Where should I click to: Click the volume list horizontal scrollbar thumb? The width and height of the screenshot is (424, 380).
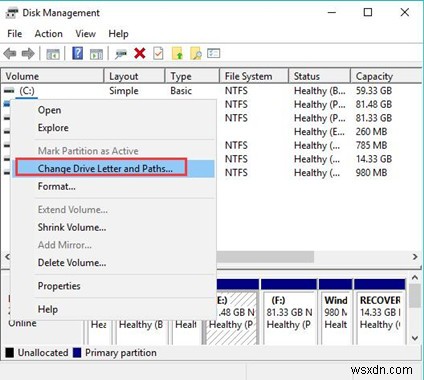click(265, 257)
